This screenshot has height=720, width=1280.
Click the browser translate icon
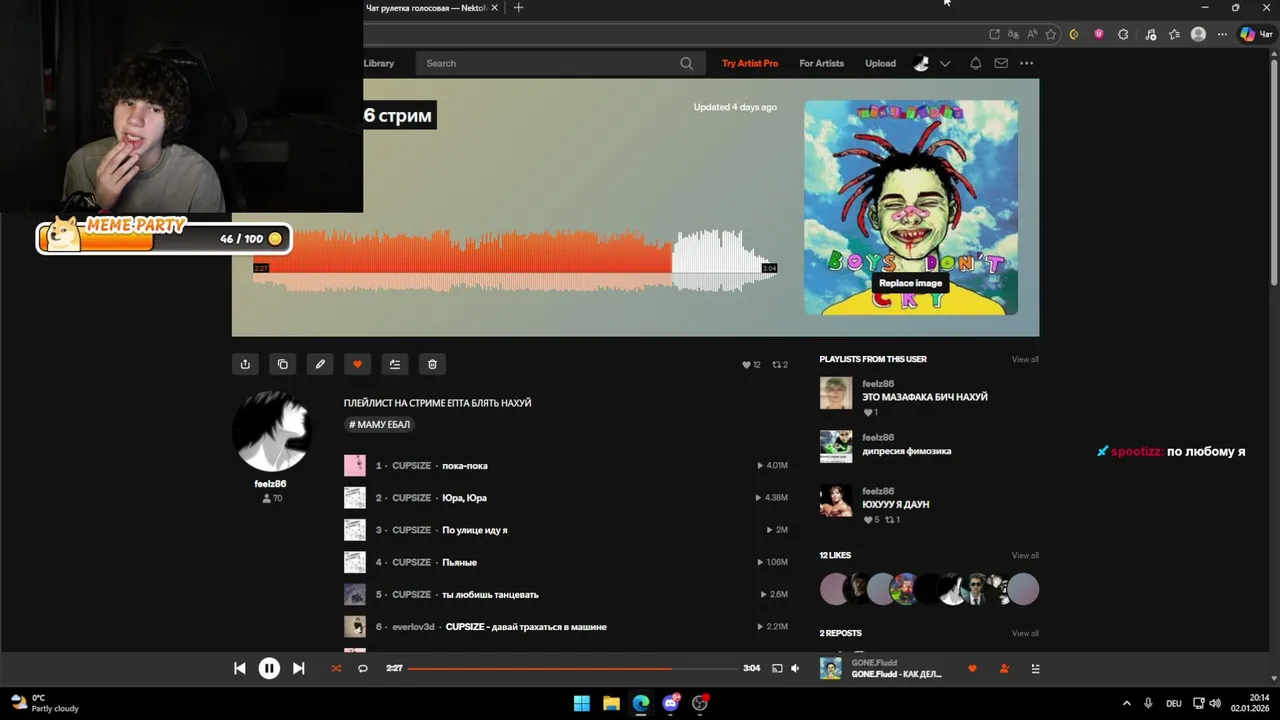click(x=1013, y=34)
